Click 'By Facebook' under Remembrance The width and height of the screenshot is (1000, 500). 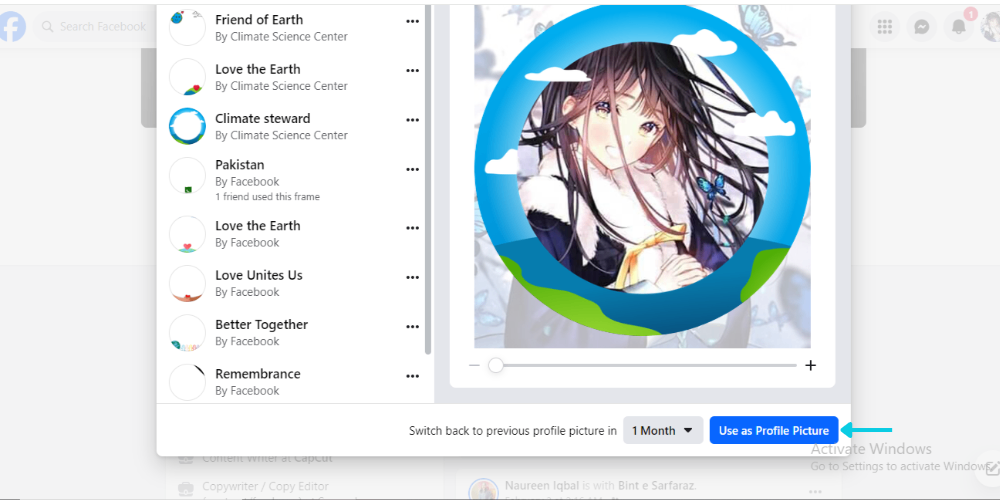[247, 391]
